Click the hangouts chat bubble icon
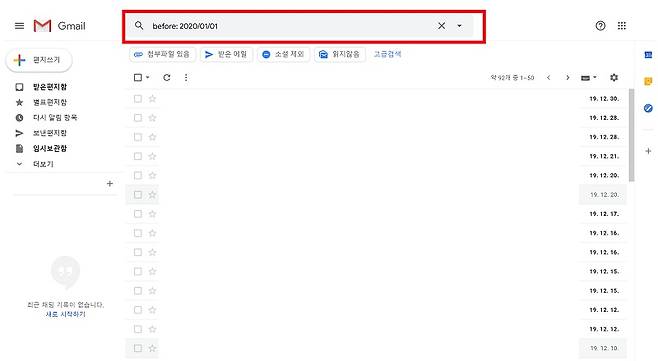This screenshot has width=658, height=361. [x=65, y=272]
